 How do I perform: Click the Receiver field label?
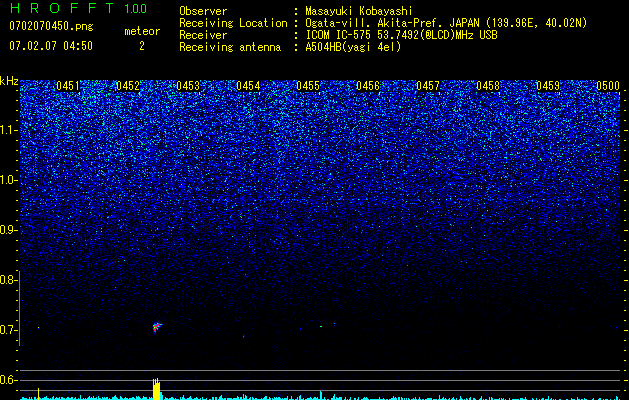pyautogui.click(x=203, y=35)
